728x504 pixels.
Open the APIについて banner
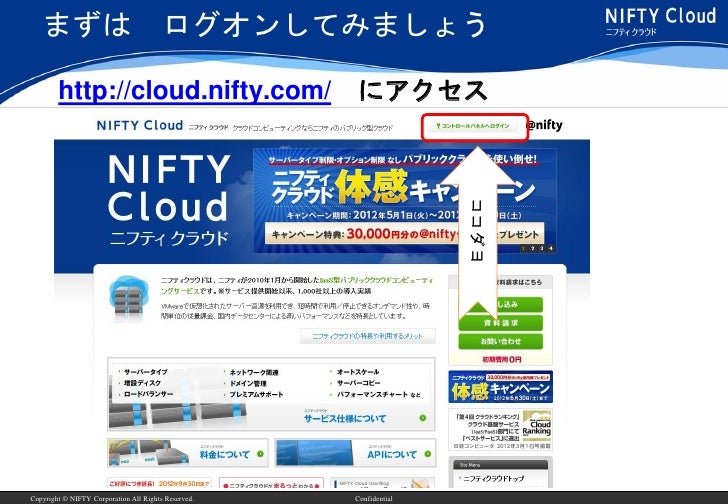pos(355,453)
